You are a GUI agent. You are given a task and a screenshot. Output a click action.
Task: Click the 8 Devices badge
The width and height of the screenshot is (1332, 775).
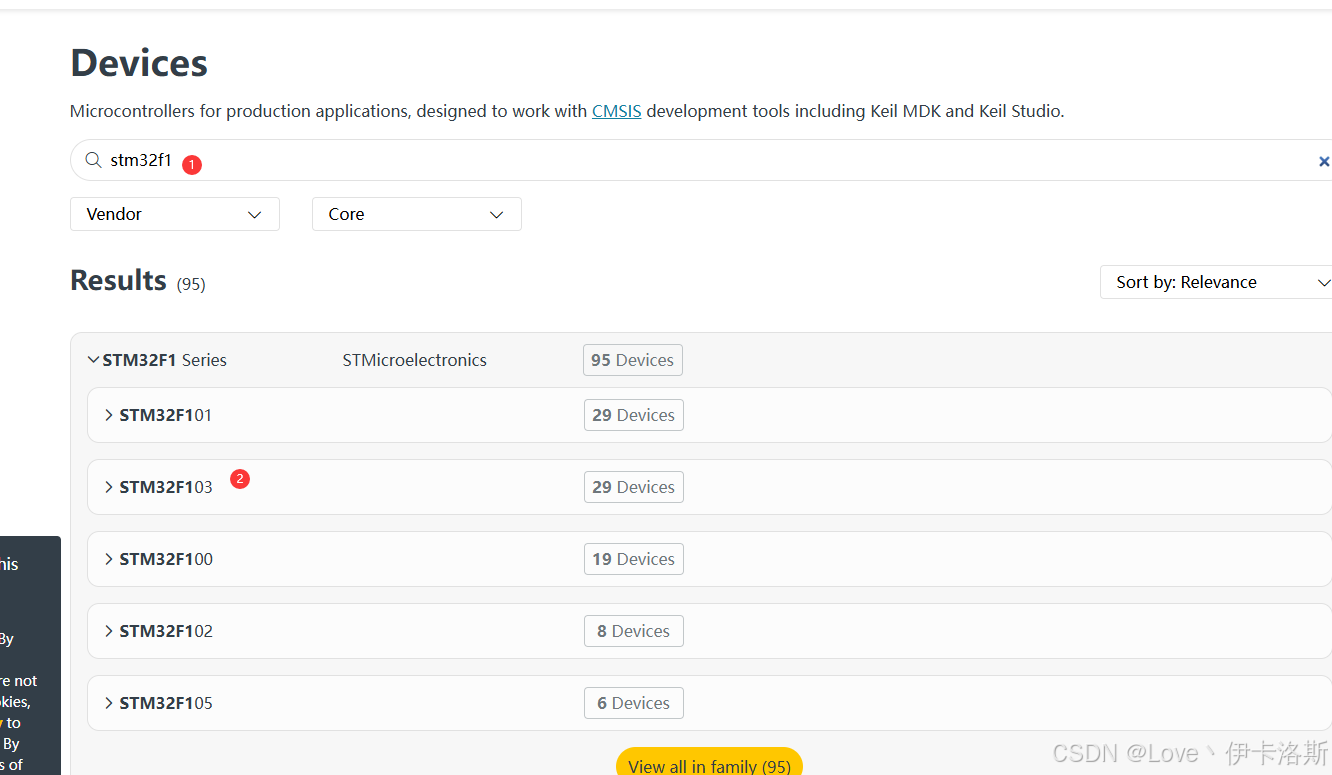pos(634,631)
